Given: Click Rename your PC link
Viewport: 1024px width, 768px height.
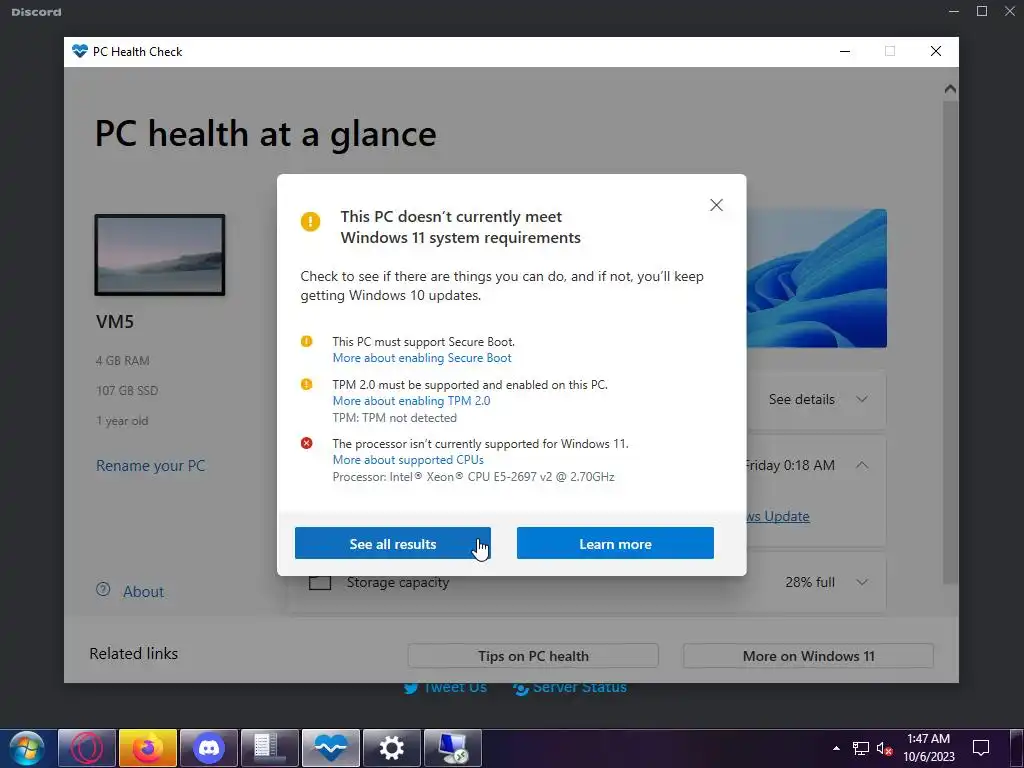Looking at the screenshot, I should 151,466.
